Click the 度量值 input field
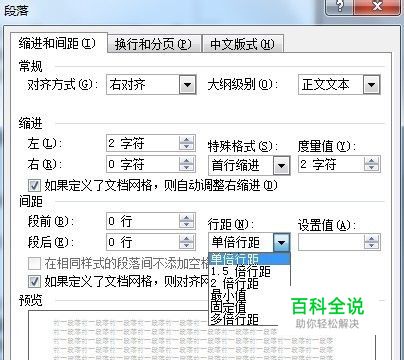Viewport: 404px width, 360px height. coord(331,164)
